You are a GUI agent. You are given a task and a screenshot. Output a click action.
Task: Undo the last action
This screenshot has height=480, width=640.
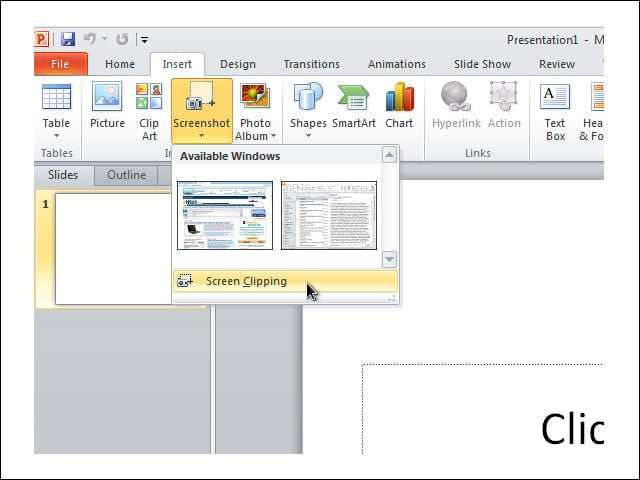[x=89, y=39]
